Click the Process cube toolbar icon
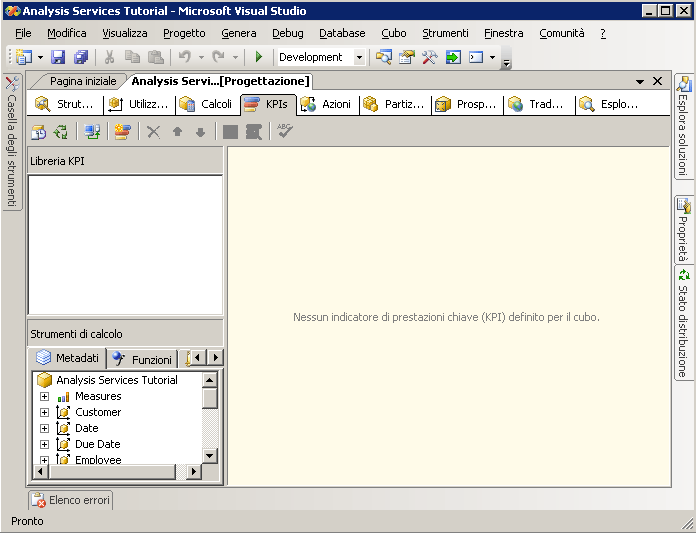 pos(39,131)
